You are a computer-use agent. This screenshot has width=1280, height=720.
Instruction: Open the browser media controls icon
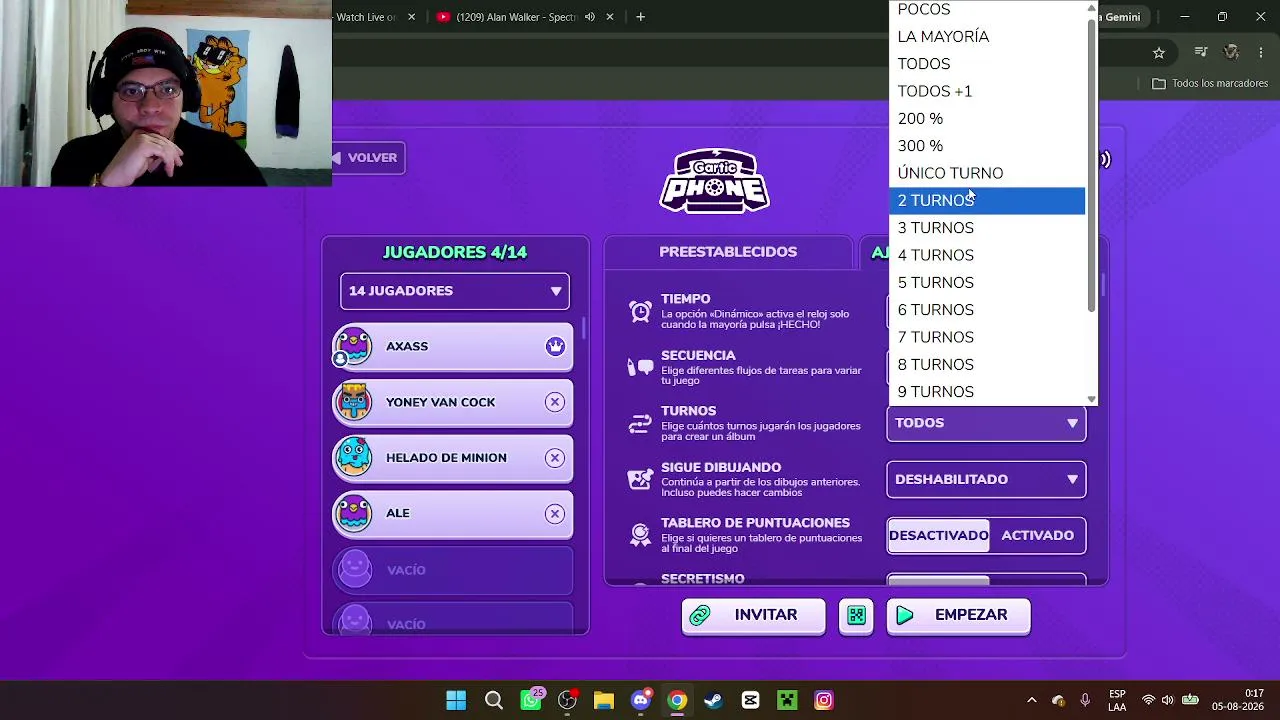[x=1201, y=53]
